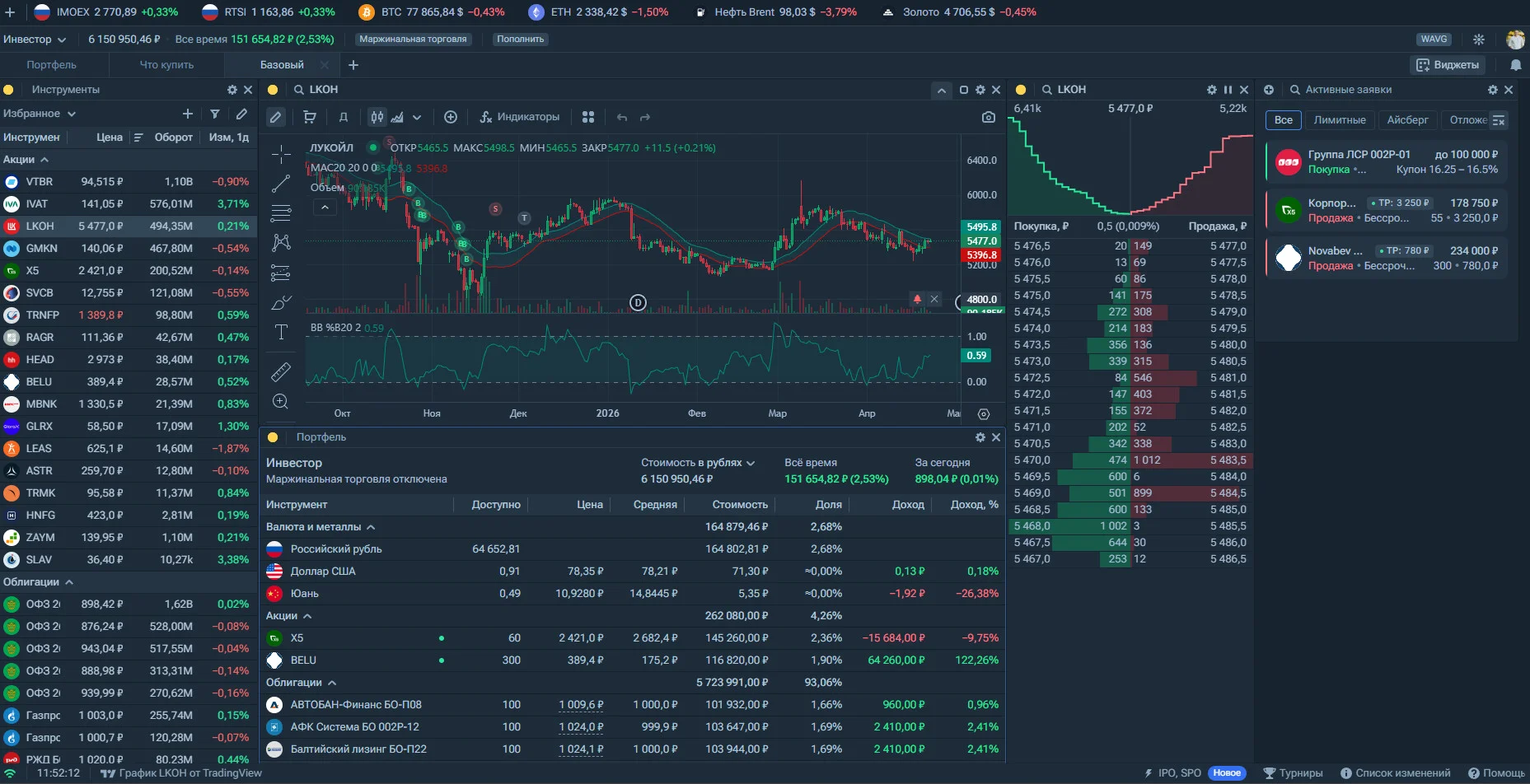Redo the chart action
Viewport: 1530px width, 784px height.
click(x=645, y=117)
